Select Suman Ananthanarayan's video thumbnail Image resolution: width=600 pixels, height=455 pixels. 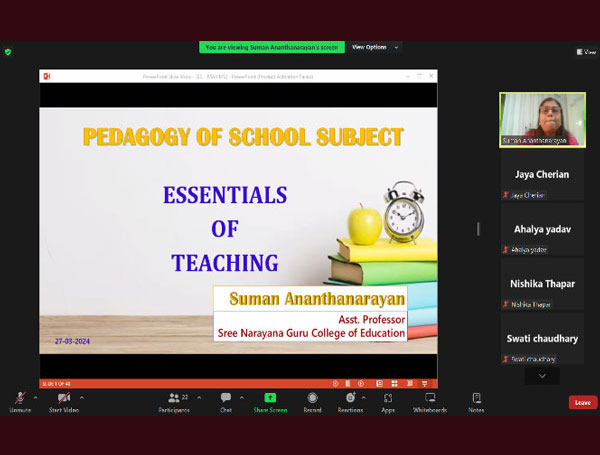542,120
